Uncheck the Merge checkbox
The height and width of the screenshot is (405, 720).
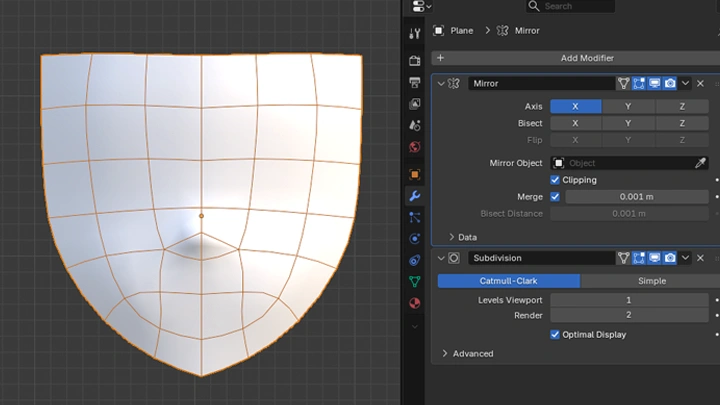click(x=555, y=197)
